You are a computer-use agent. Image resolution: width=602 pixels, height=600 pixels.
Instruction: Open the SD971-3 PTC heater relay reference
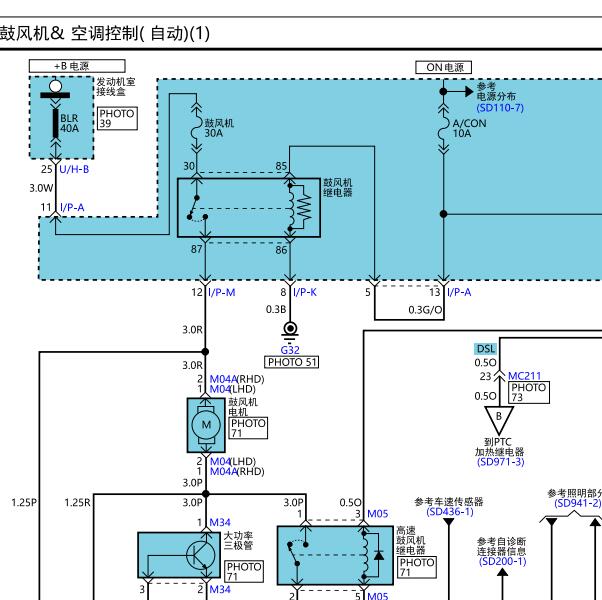[501, 462]
